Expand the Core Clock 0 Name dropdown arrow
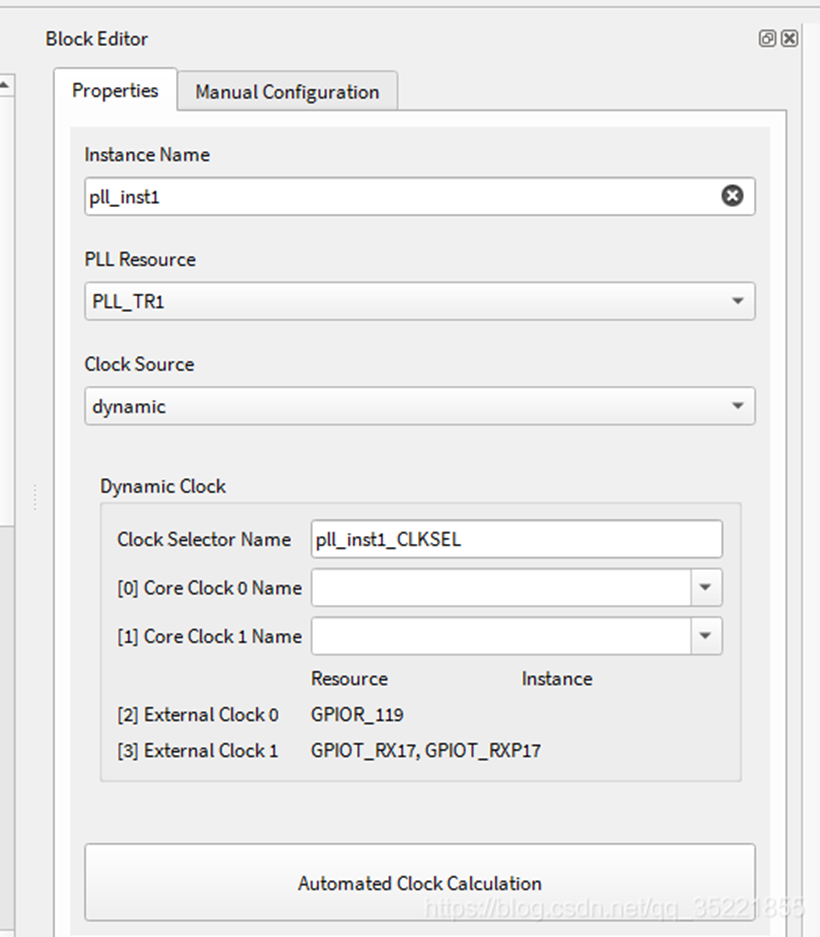The width and height of the screenshot is (820, 937). [x=706, y=587]
